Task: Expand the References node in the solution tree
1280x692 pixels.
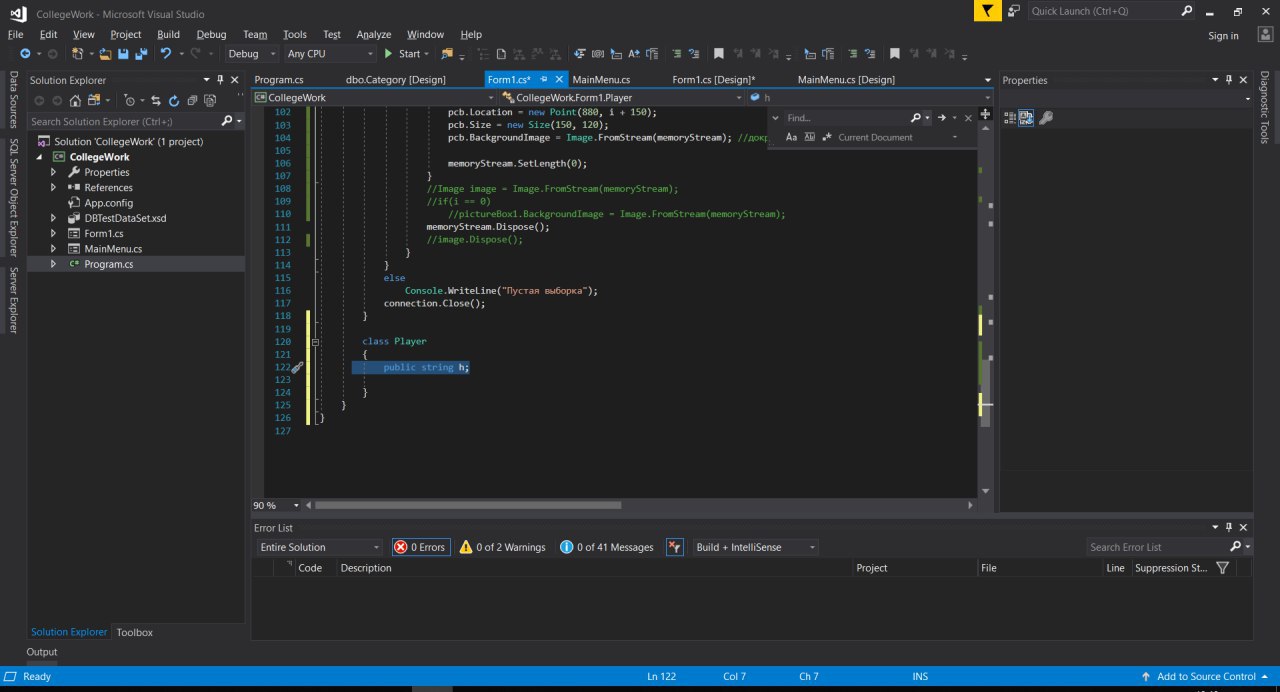Action: coord(53,188)
